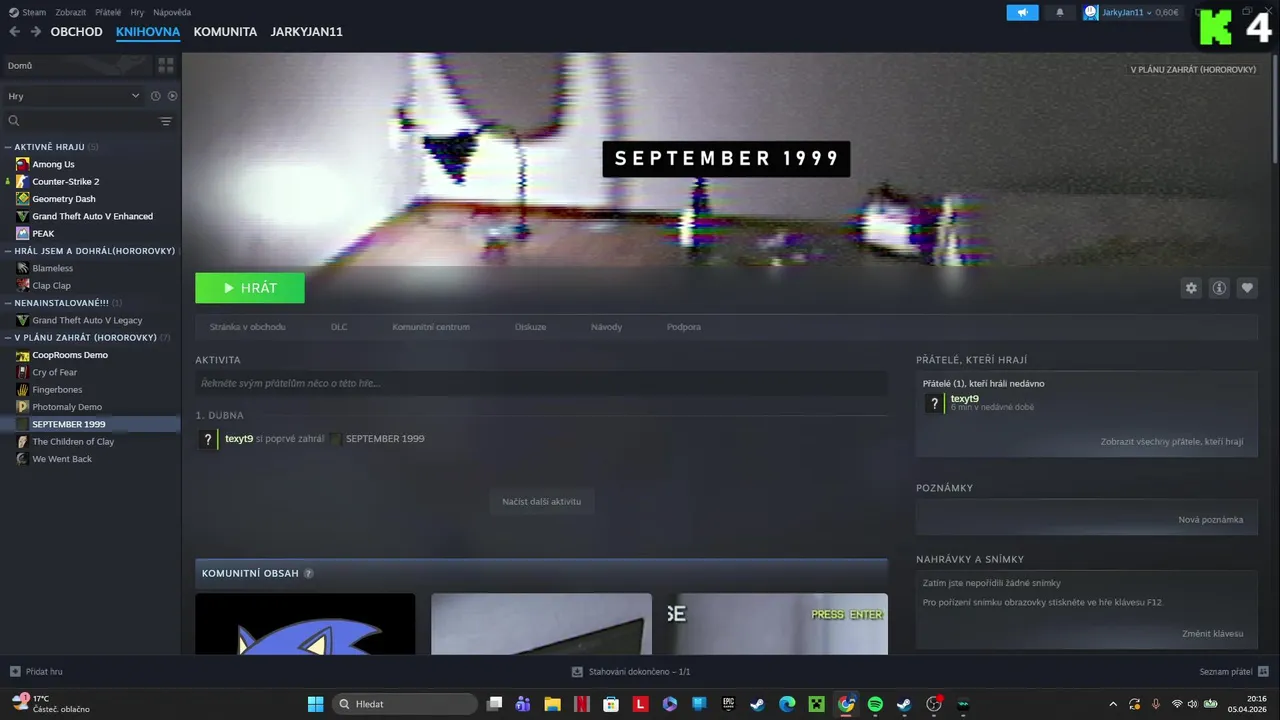Open the Hry library filter dropdown

73,96
